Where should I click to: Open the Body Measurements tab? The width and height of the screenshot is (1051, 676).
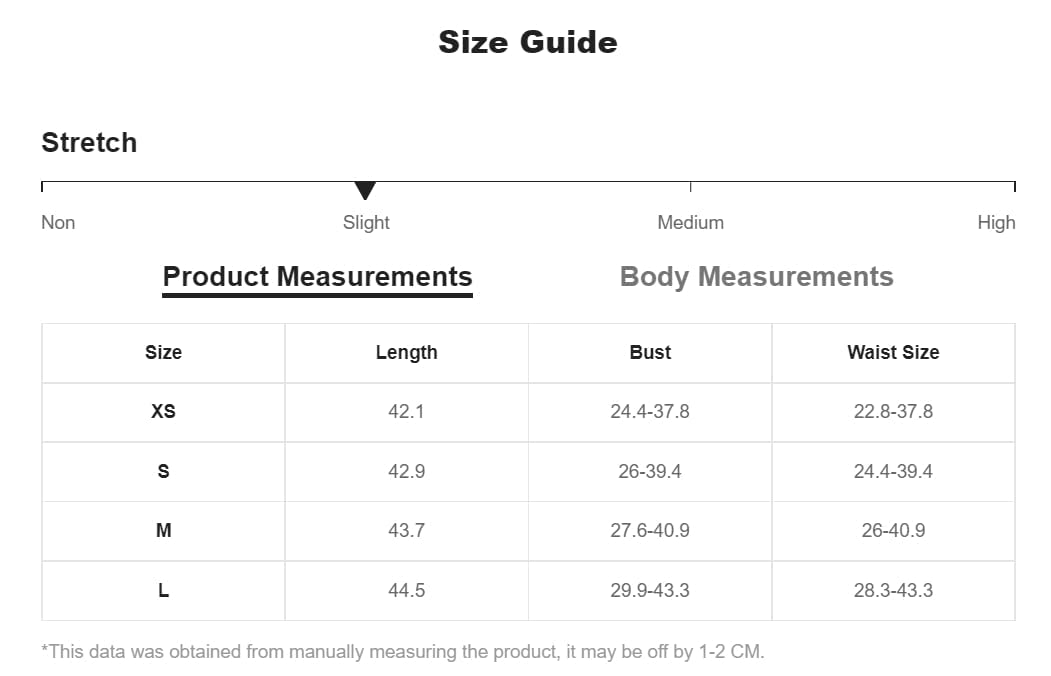point(756,277)
